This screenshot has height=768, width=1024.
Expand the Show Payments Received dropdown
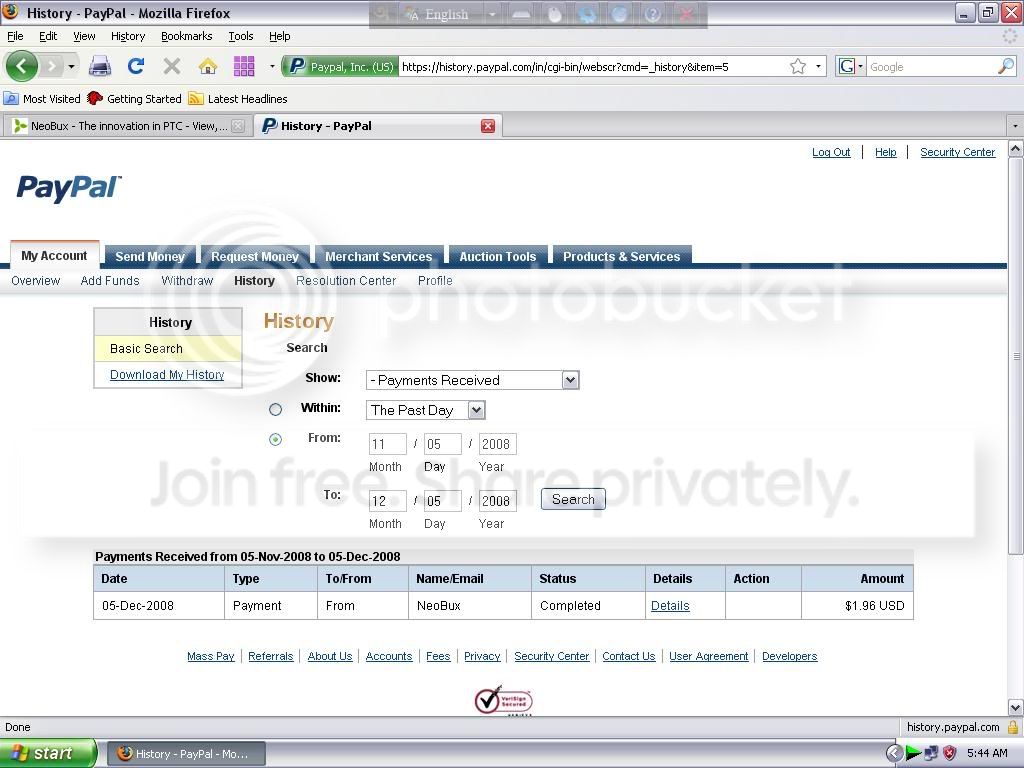570,380
